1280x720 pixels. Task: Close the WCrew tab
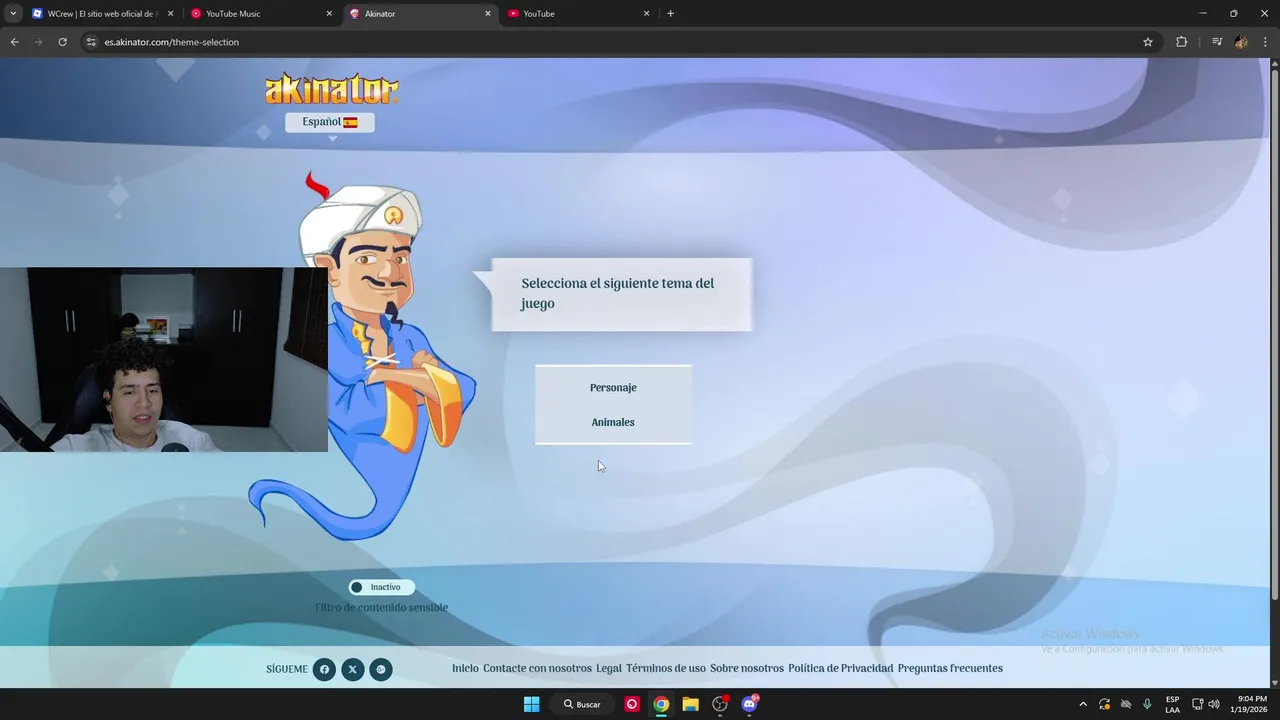point(170,14)
